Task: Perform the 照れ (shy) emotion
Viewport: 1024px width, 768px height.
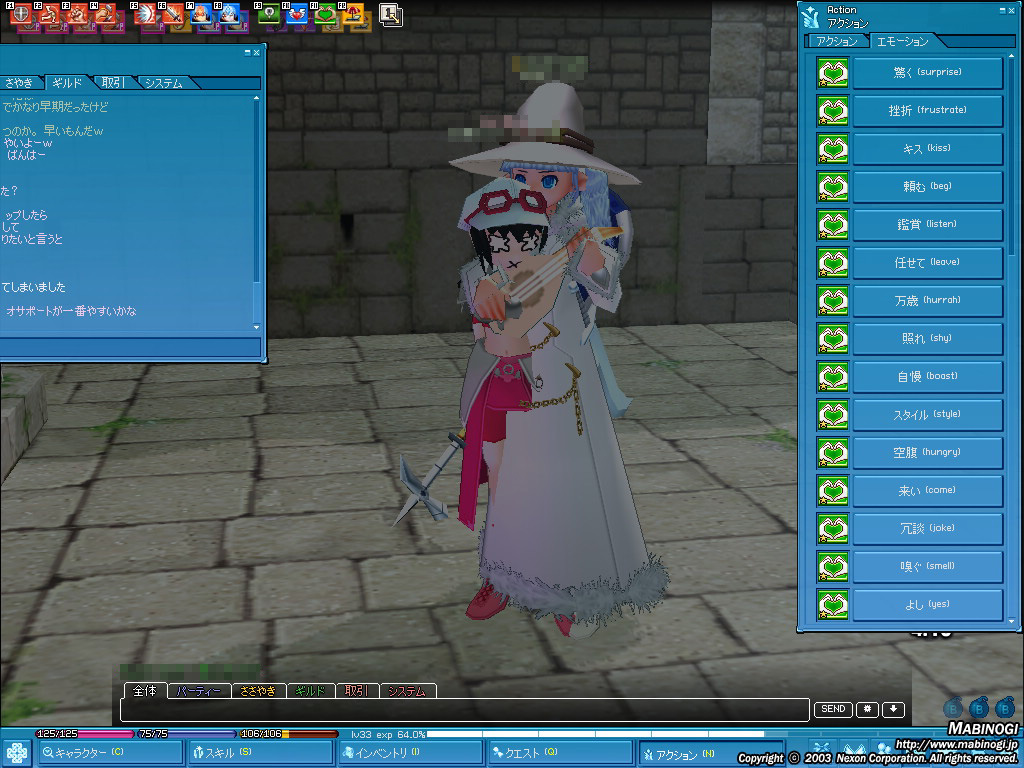Action: (x=928, y=338)
